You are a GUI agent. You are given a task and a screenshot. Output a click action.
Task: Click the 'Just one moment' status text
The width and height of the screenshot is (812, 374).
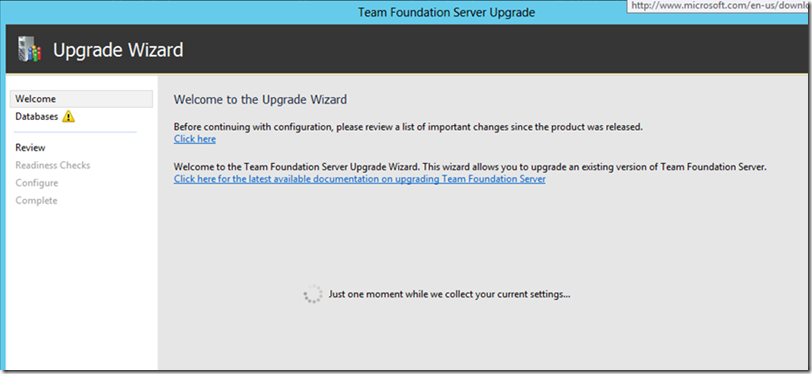pyautogui.click(x=450, y=294)
